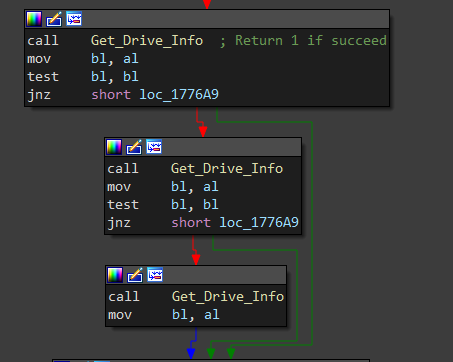The image size is (453, 362).
Task: Click edit comment icon in middle block
Action: click(x=134, y=147)
